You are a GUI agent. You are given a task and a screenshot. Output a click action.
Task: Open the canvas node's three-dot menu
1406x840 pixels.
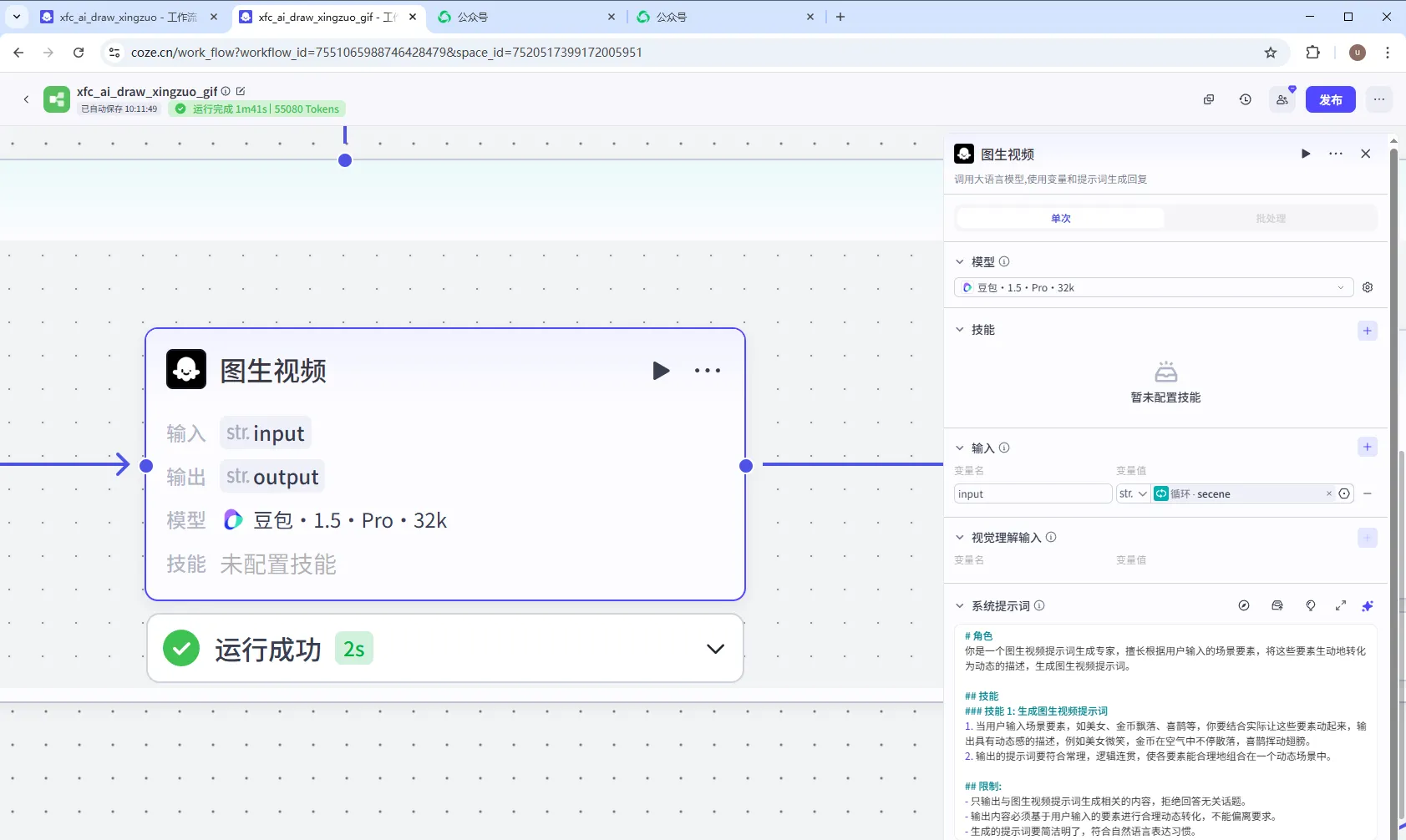[x=707, y=371]
